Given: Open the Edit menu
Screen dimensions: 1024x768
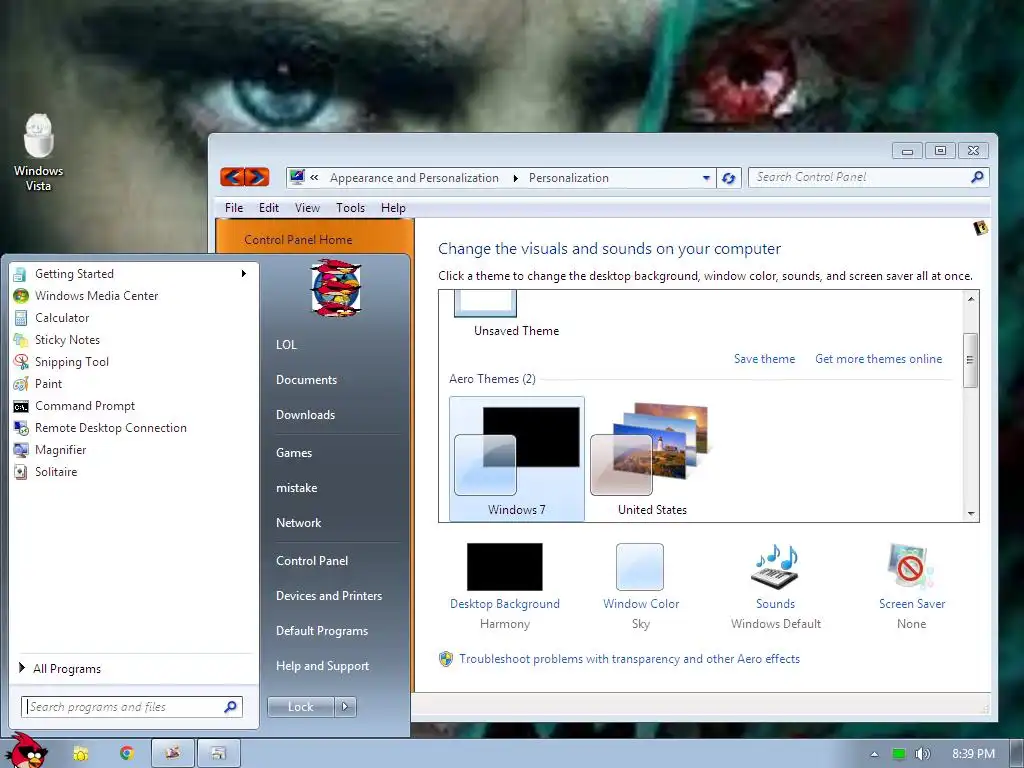Looking at the screenshot, I should point(268,208).
